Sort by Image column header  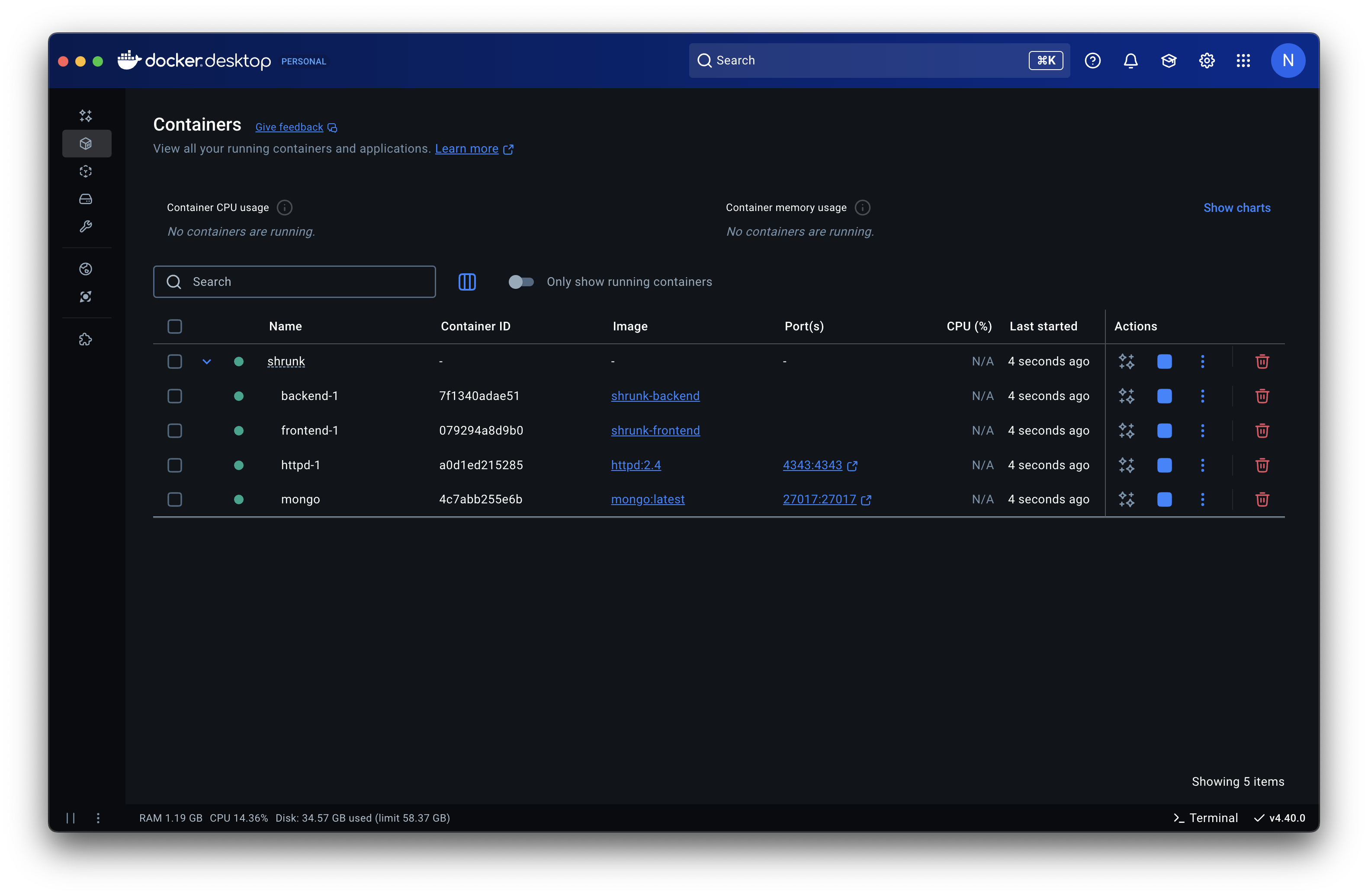pos(630,326)
